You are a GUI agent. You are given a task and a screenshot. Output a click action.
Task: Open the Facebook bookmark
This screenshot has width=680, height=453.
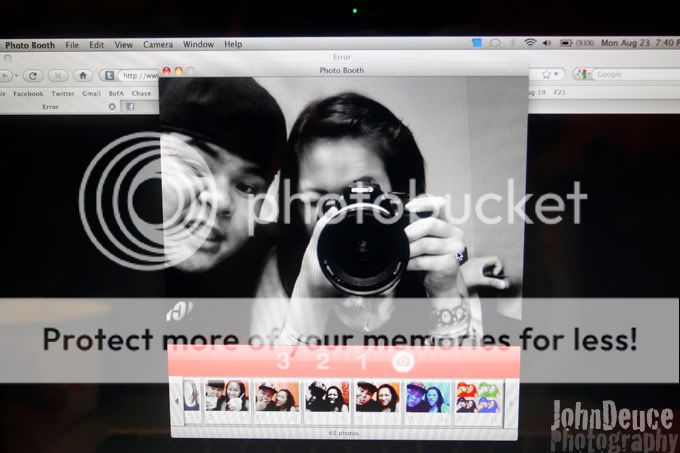point(28,94)
